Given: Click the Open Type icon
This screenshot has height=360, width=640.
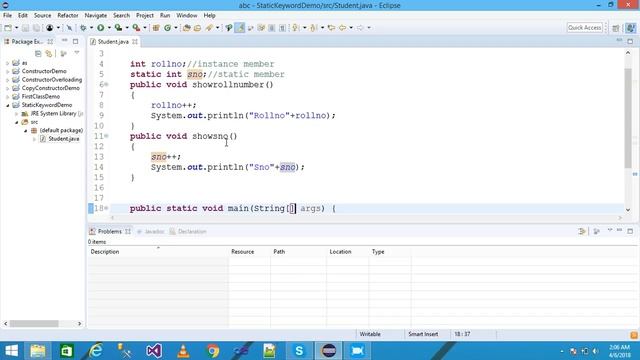Looking at the screenshot, I should point(187,28).
